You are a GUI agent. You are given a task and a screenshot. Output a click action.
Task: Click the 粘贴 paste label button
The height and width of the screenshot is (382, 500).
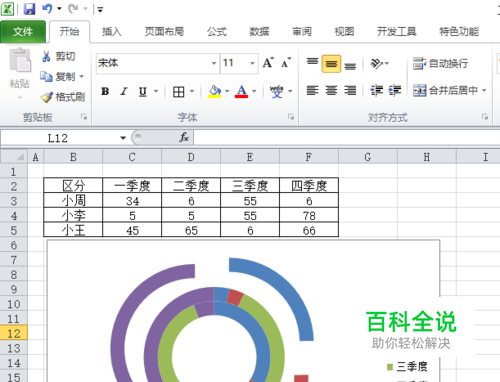(20, 84)
